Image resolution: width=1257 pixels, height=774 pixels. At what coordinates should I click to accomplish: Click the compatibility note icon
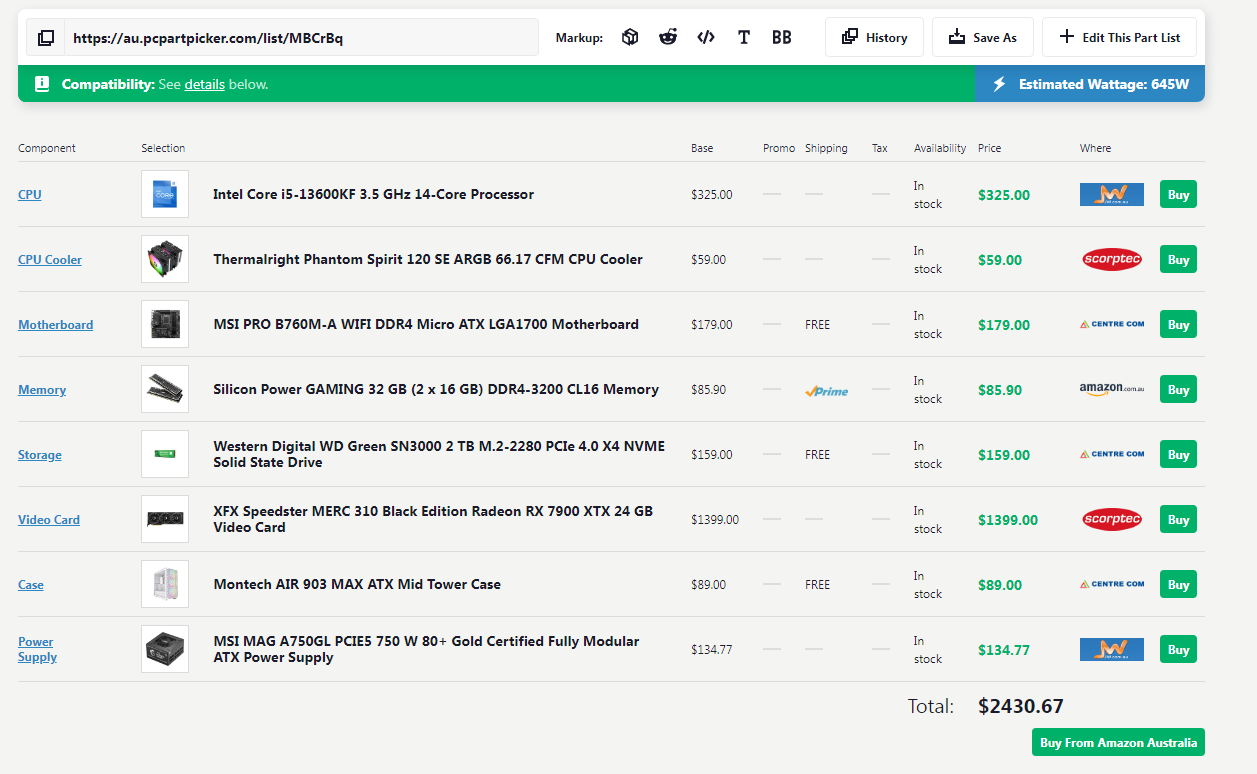point(42,84)
